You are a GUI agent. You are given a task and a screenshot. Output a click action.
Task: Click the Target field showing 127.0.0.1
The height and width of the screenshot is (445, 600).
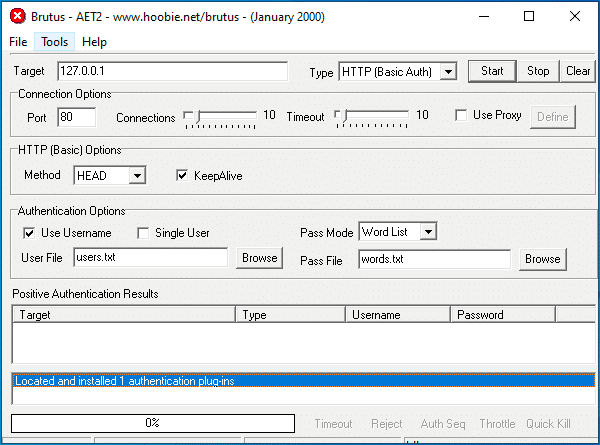point(173,71)
